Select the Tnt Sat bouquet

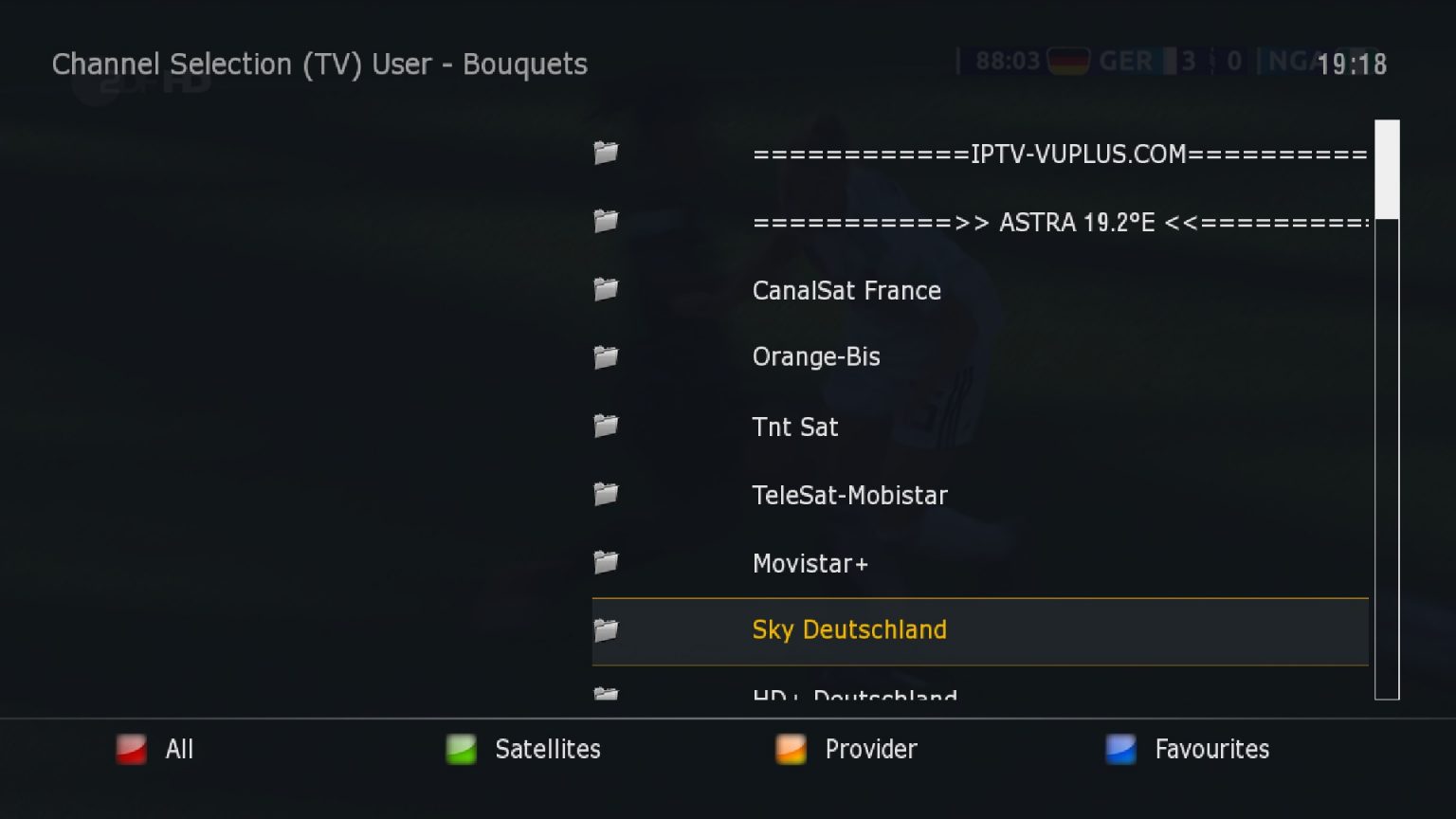click(980, 427)
